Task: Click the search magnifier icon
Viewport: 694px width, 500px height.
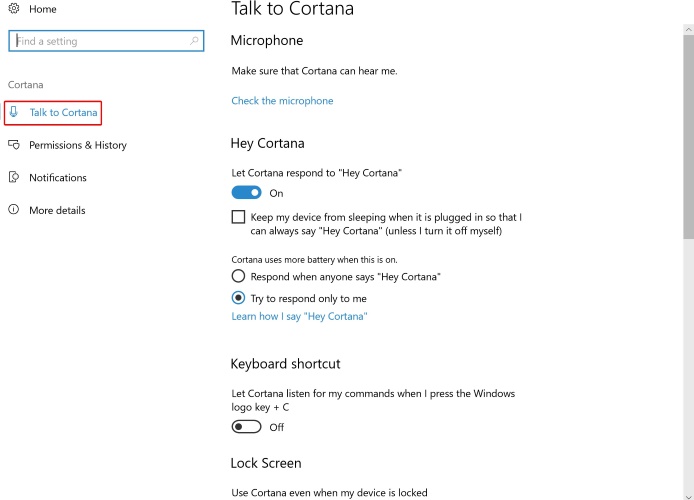Action: coord(194,41)
